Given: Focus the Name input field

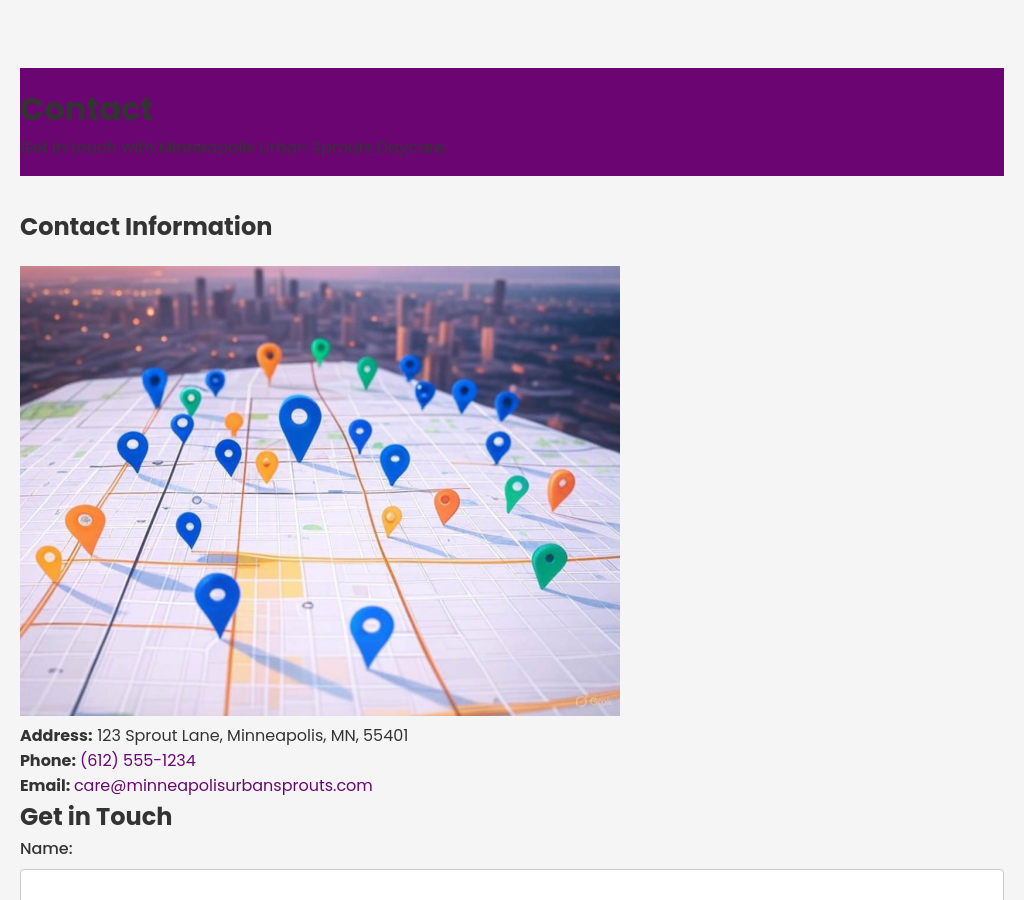Looking at the screenshot, I should tap(511, 885).
